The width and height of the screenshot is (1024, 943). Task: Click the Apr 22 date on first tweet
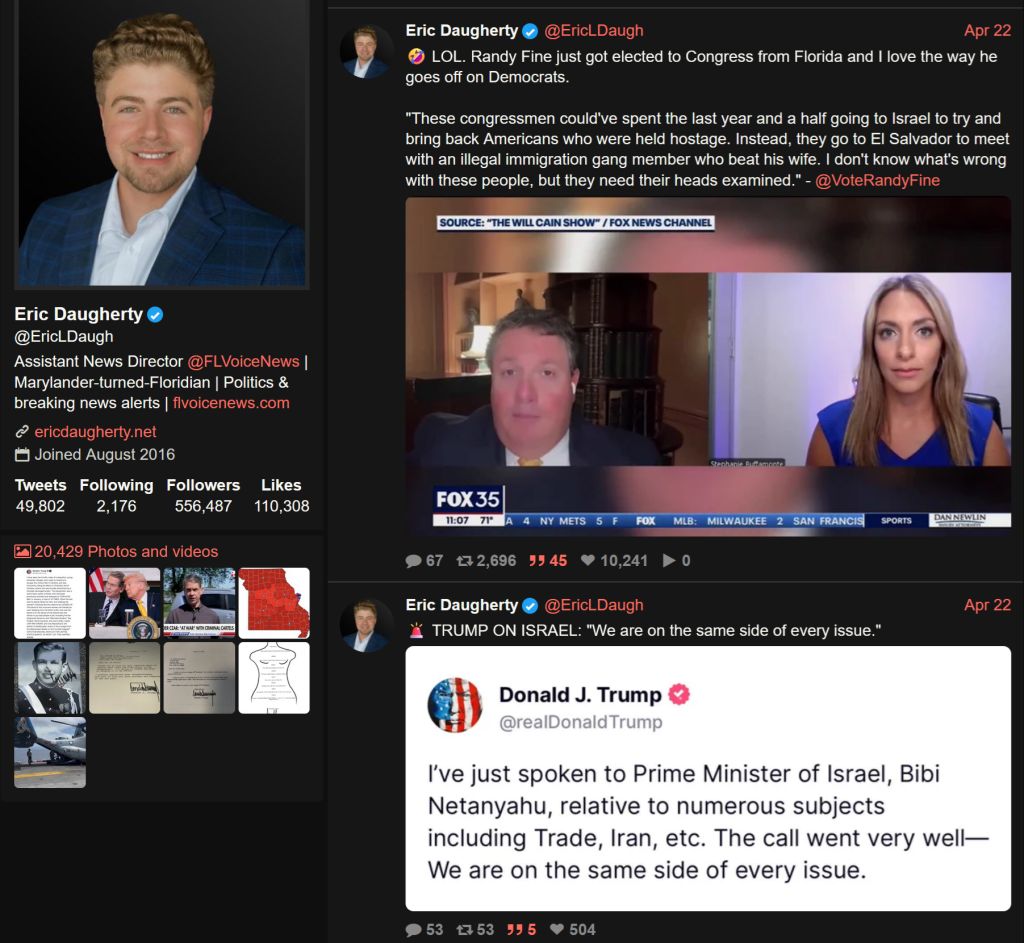coord(987,31)
